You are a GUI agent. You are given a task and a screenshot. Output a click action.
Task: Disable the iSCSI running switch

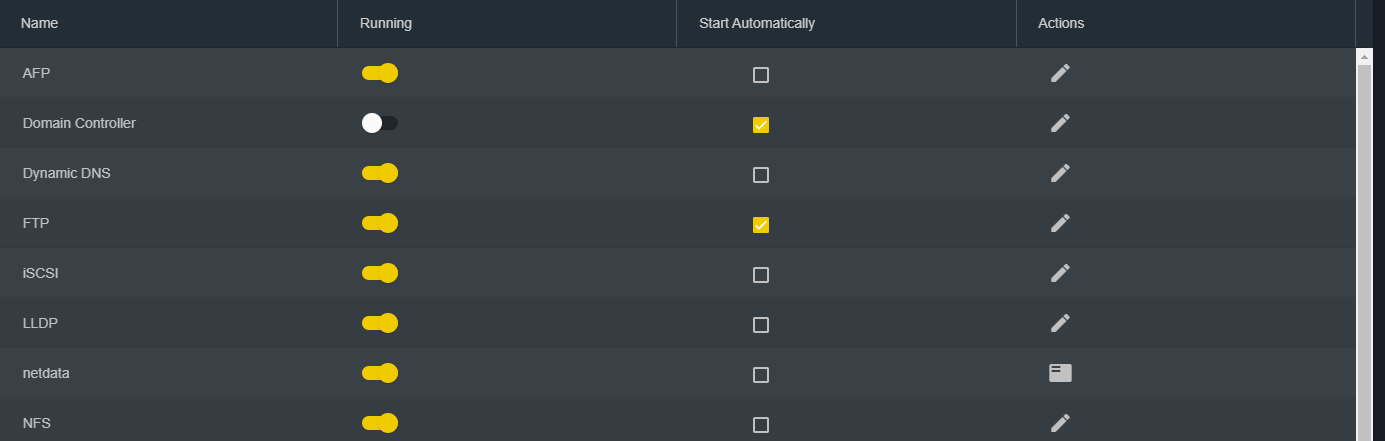(x=380, y=273)
